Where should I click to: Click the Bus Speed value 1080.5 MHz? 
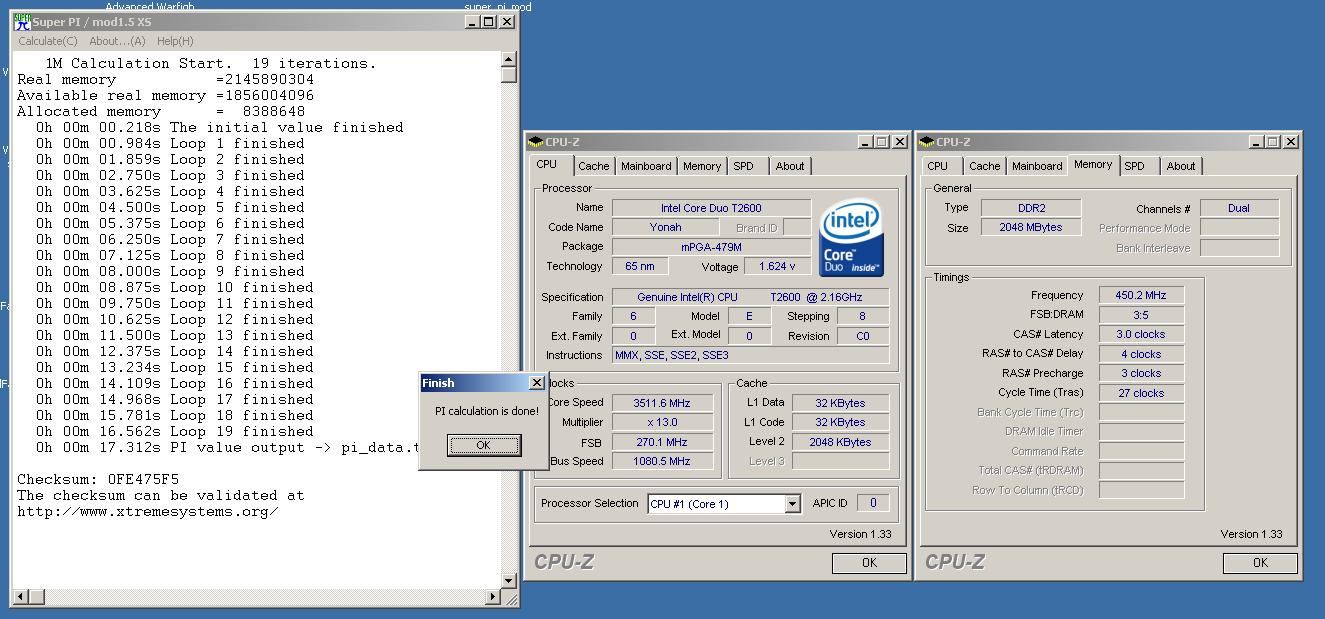tap(662, 461)
